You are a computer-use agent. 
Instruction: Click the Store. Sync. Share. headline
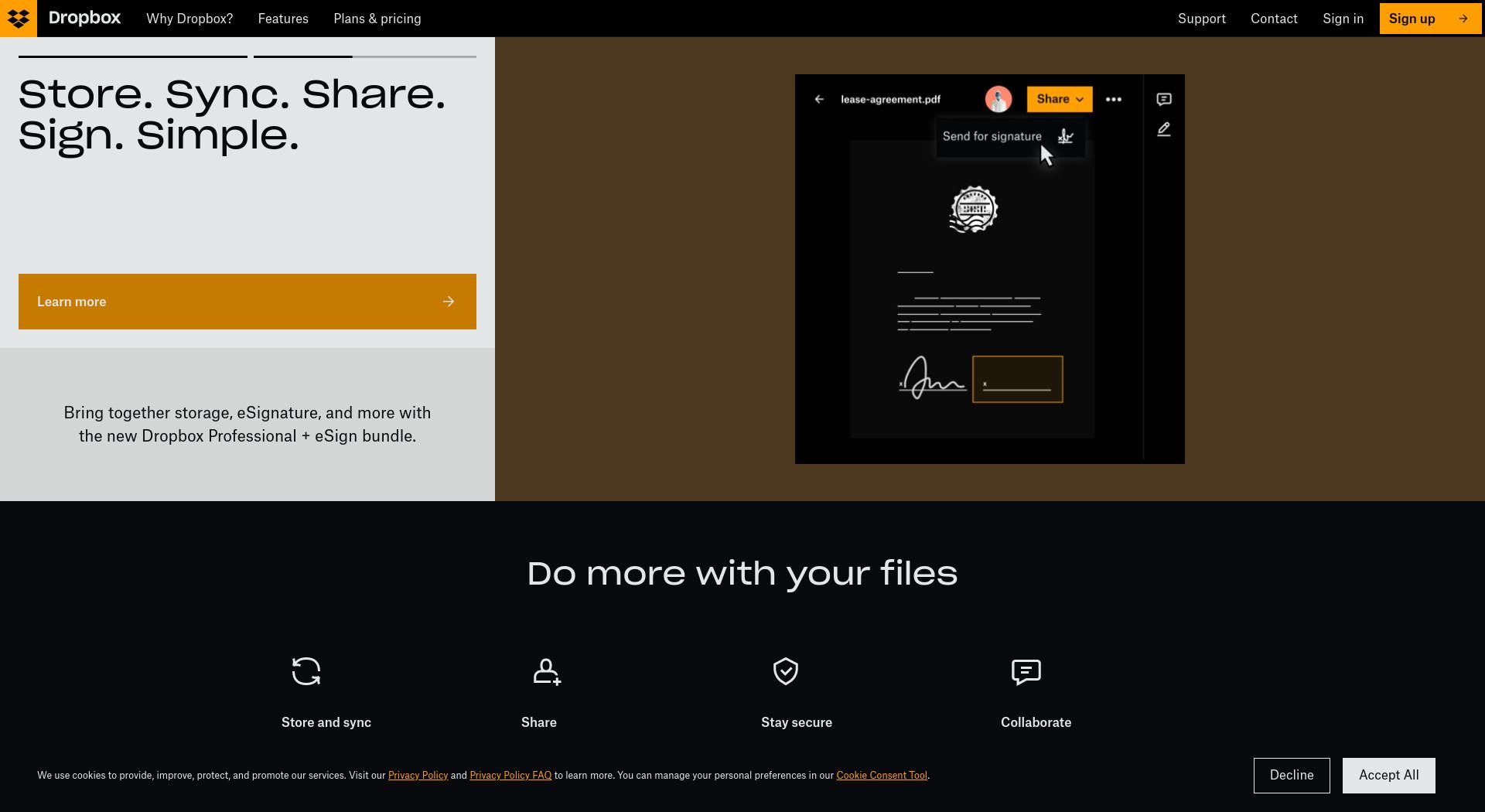232,115
